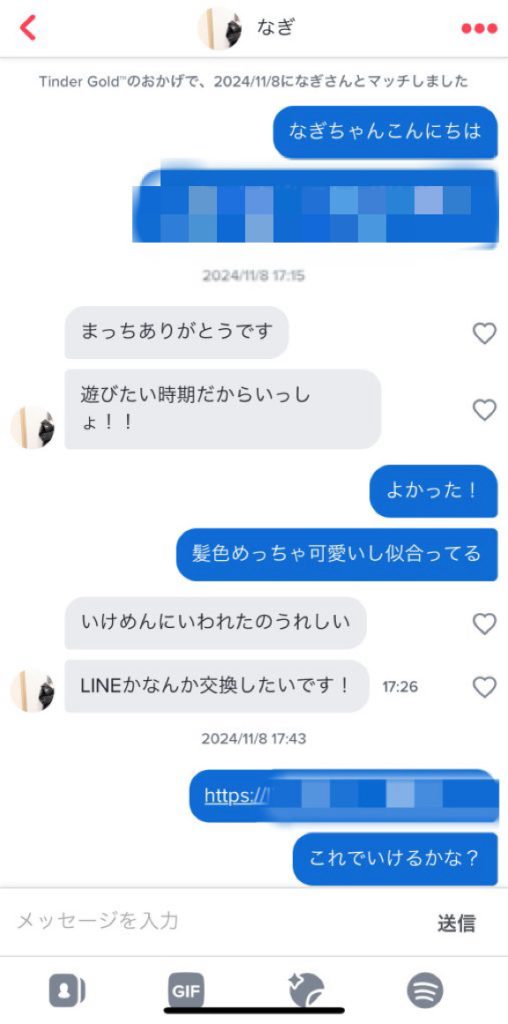Open the Spotify song share icon
Image resolution: width=508 pixels, height=1024 pixels.
point(425,991)
